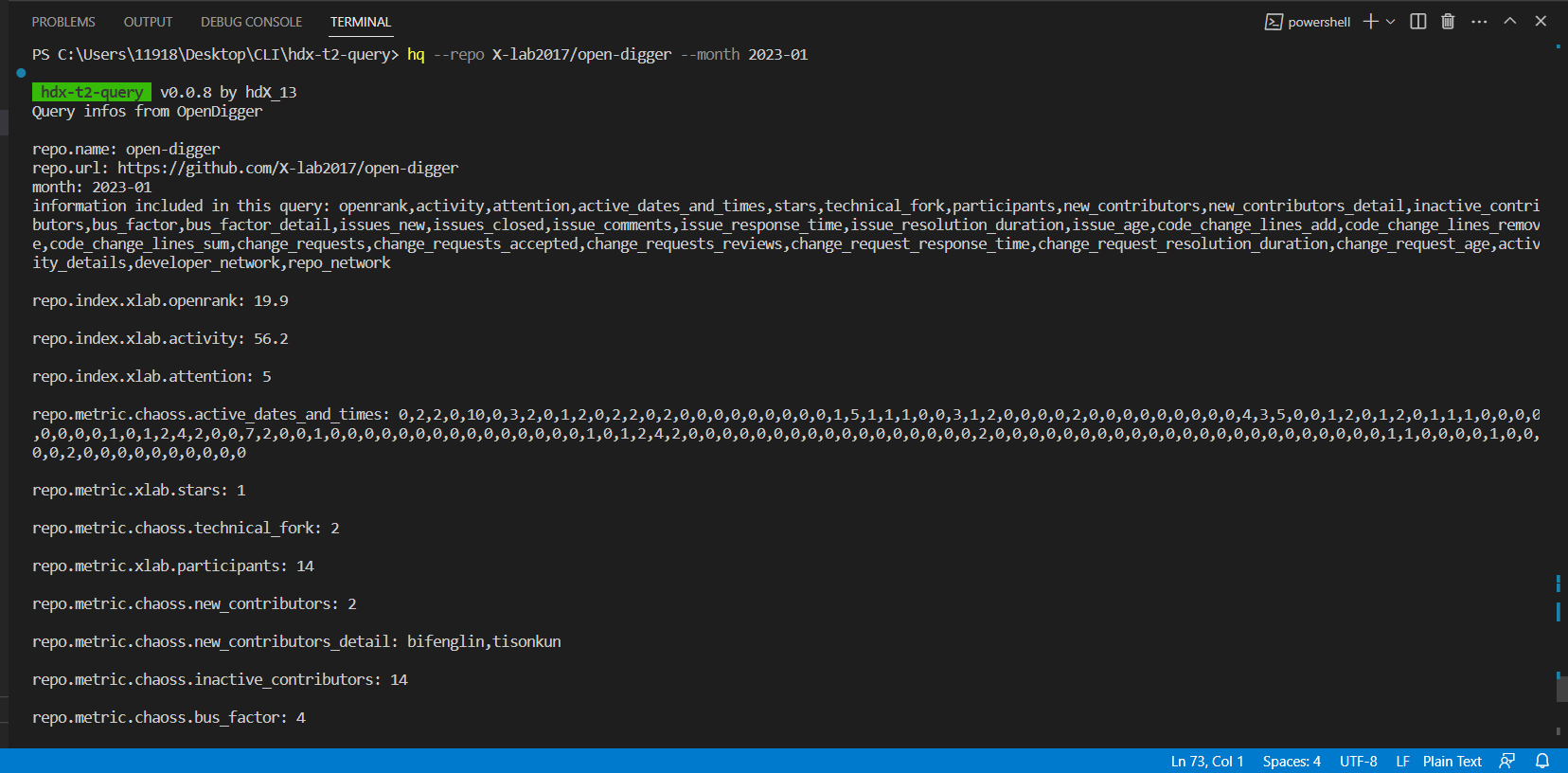
Task: Open the terminal more actions menu
Action: tap(1479, 21)
